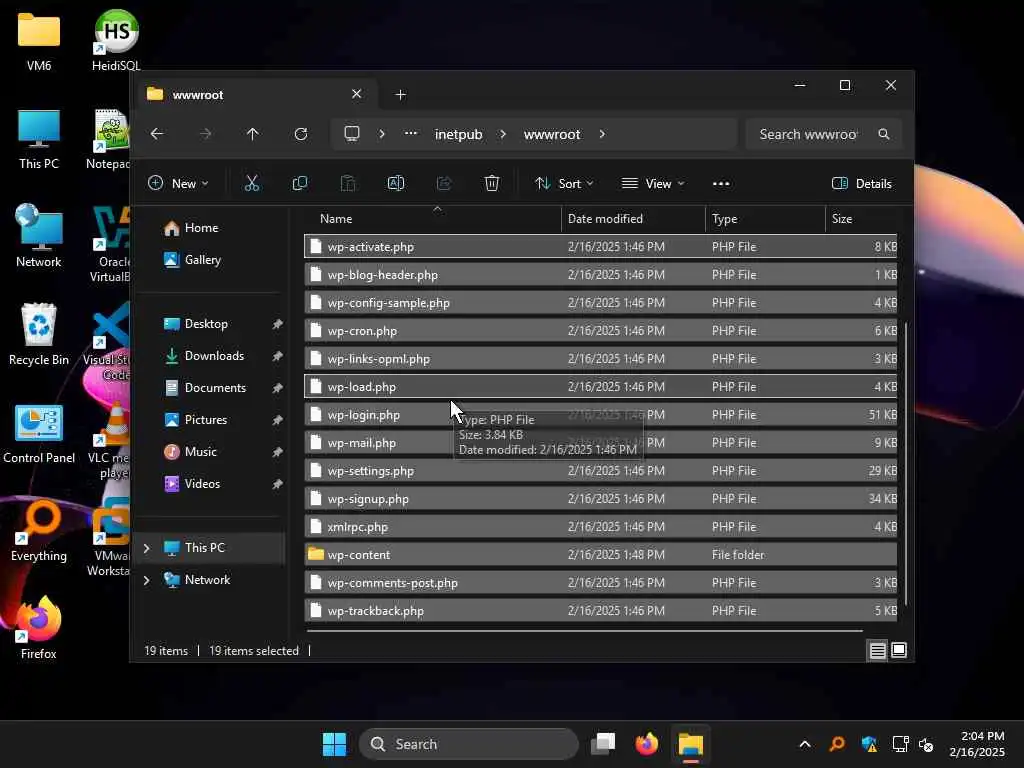Image resolution: width=1024 pixels, height=768 pixels.
Task: Select the wp-content folder row
Action: point(600,555)
